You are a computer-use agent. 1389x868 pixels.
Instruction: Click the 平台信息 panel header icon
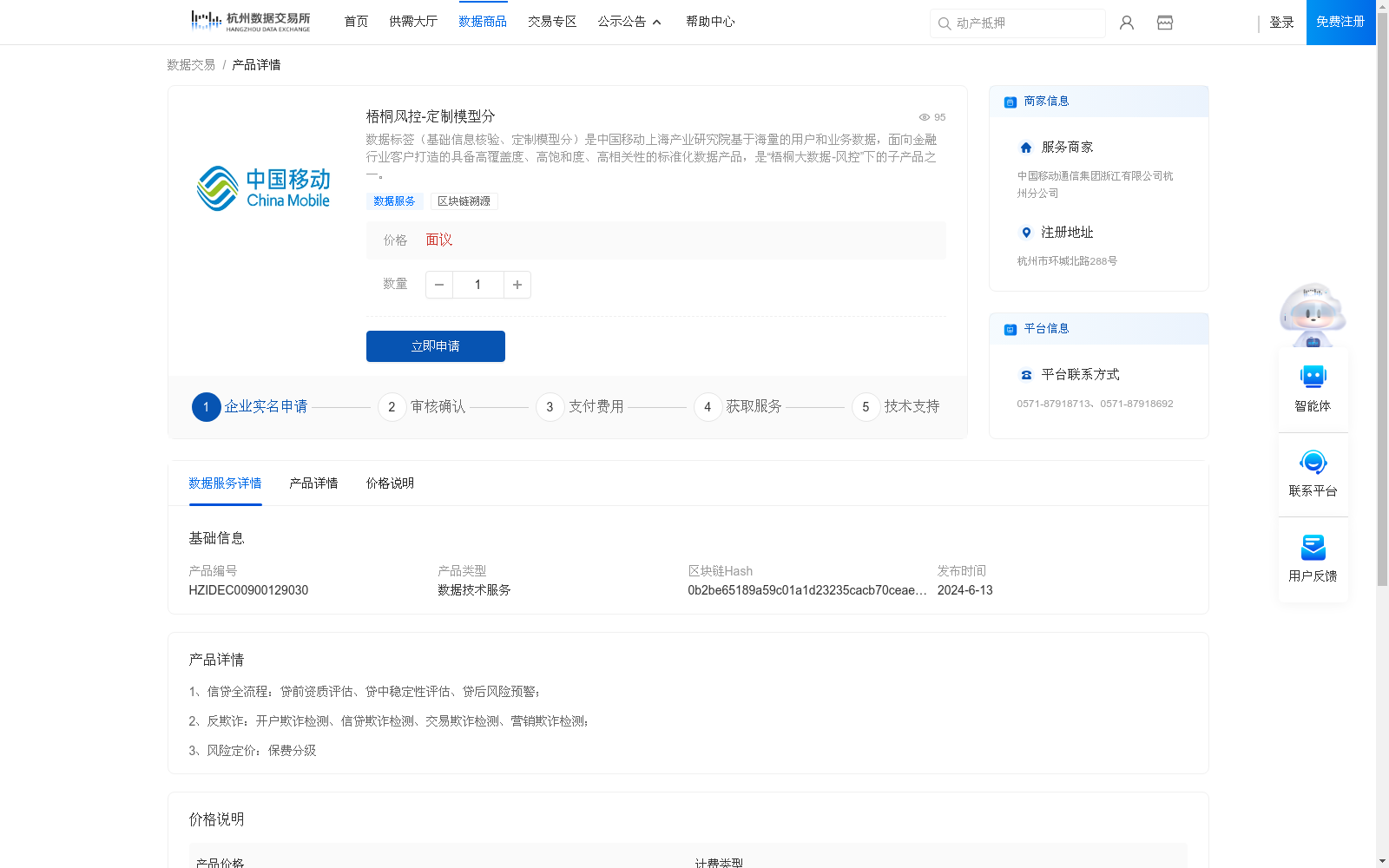(1010, 329)
